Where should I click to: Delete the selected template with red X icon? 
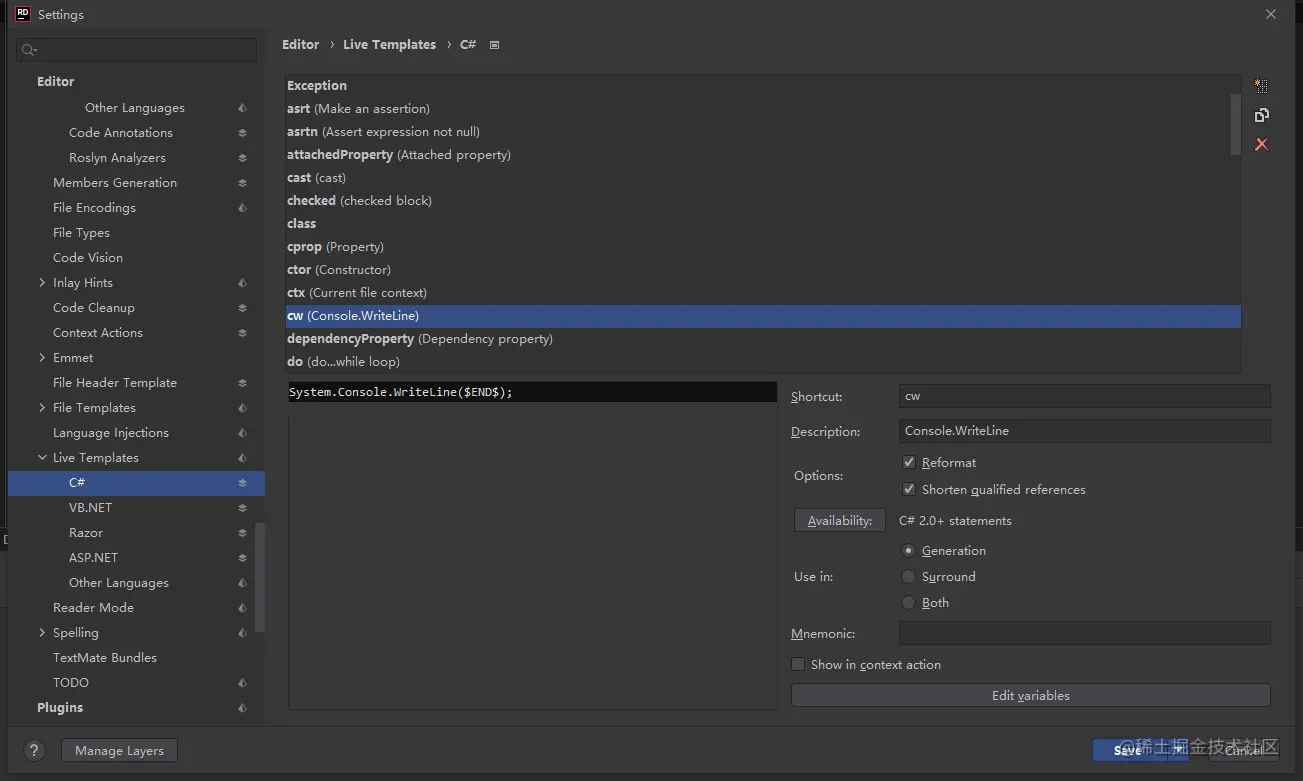(x=1261, y=145)
